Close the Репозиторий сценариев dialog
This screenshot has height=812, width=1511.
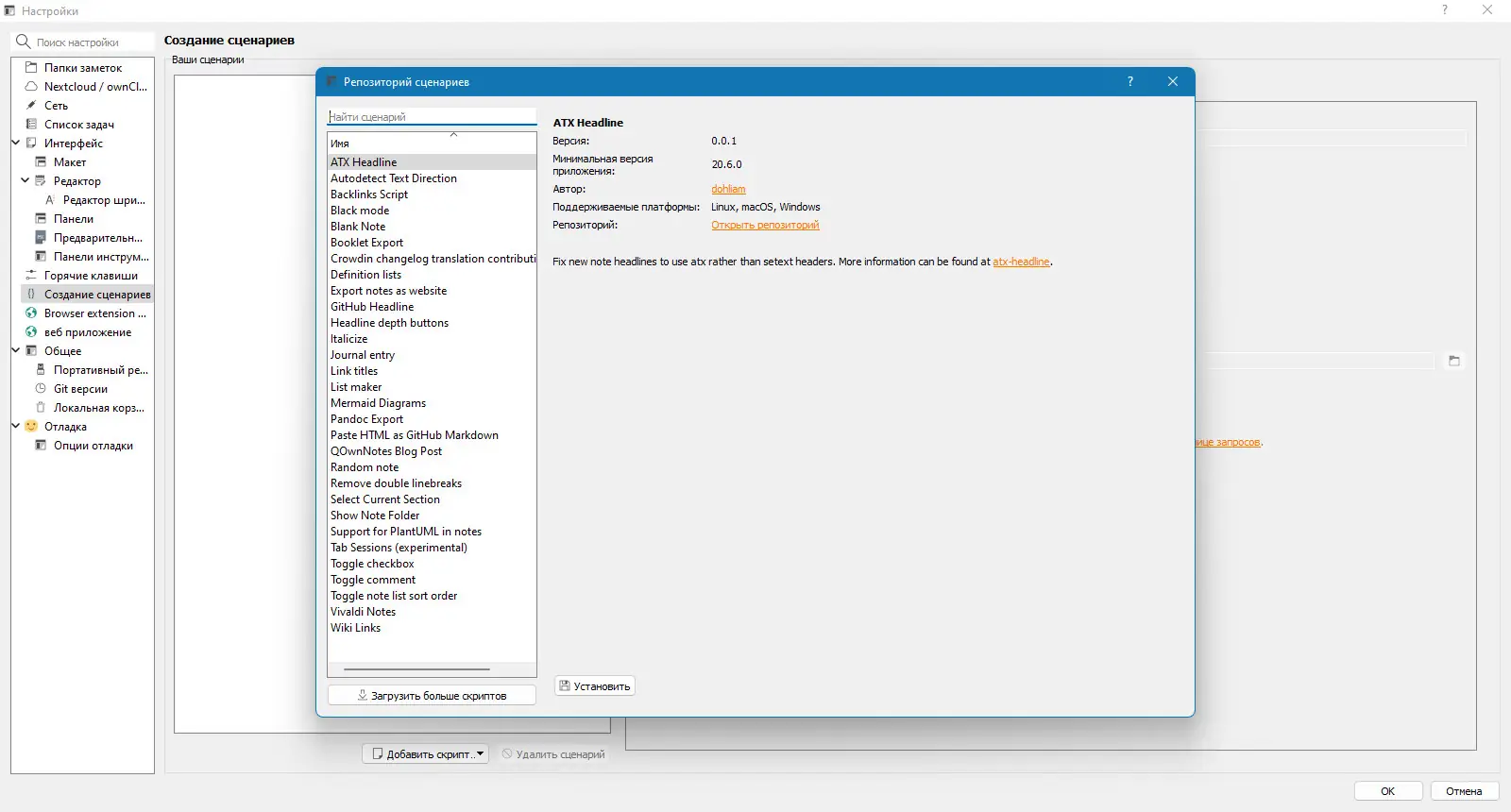(x=1173, y=82)
